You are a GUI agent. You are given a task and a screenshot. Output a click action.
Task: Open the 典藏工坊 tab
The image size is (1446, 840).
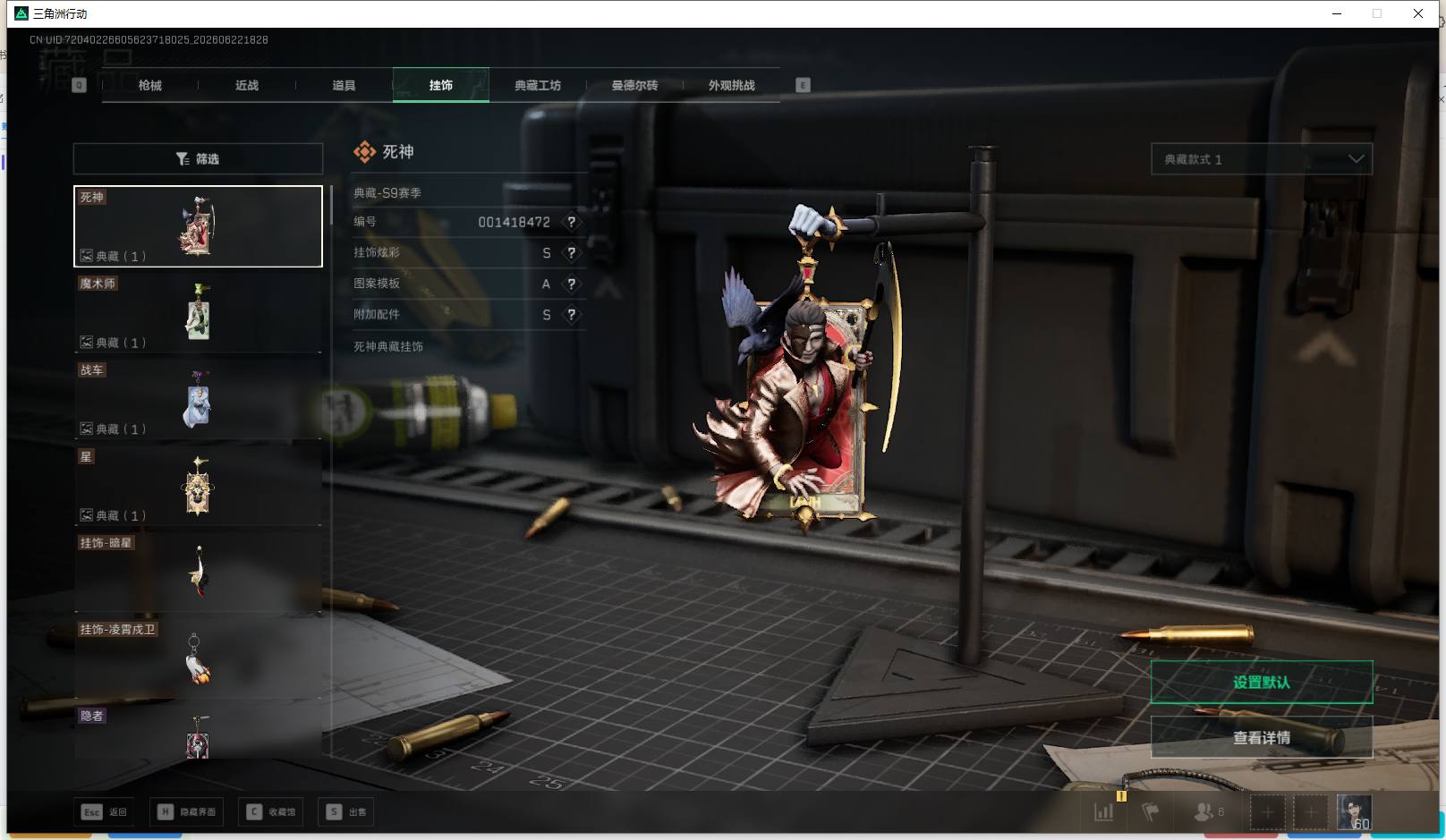(x=538, y=85)
